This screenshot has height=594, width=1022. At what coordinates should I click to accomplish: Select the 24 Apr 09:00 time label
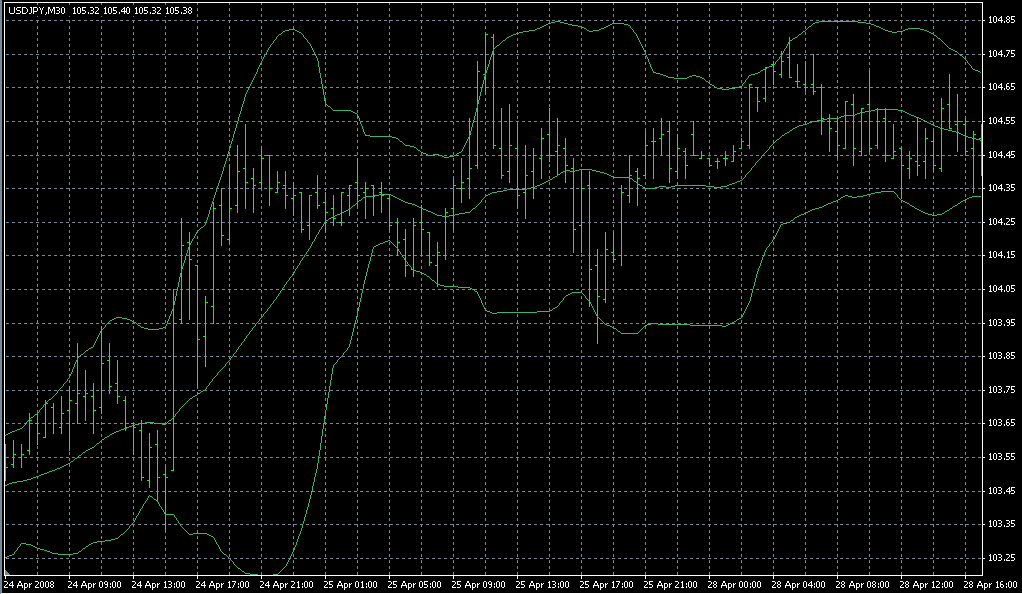[93, 583]
